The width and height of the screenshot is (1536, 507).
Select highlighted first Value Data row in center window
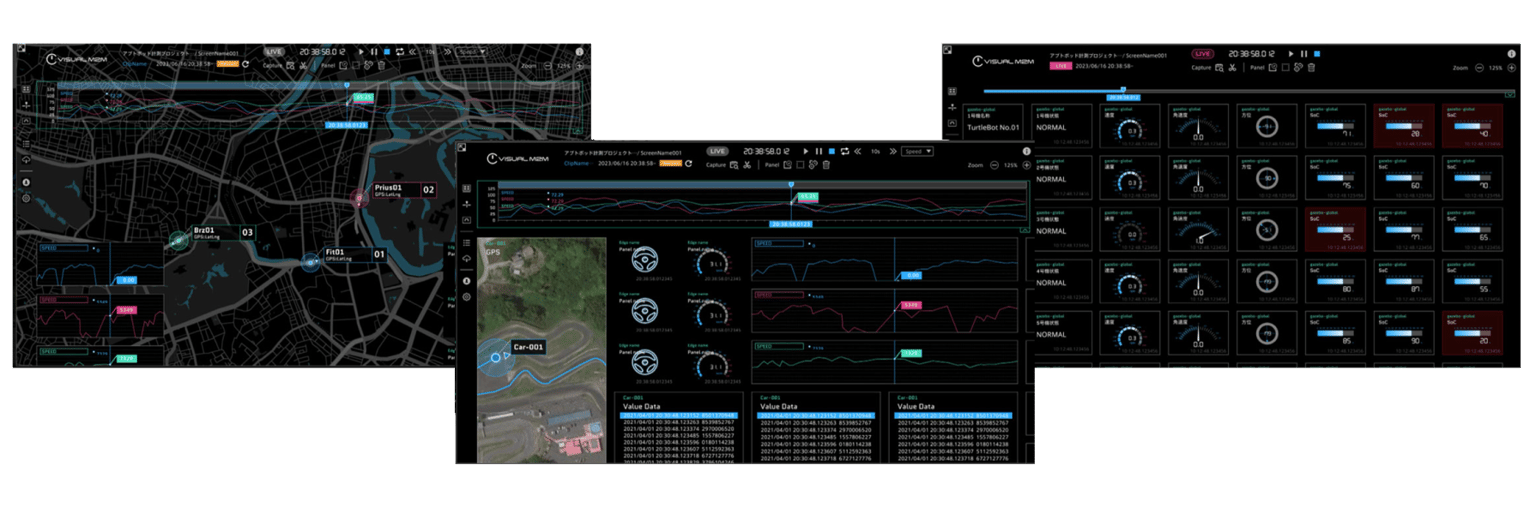(x=679, y=414)
